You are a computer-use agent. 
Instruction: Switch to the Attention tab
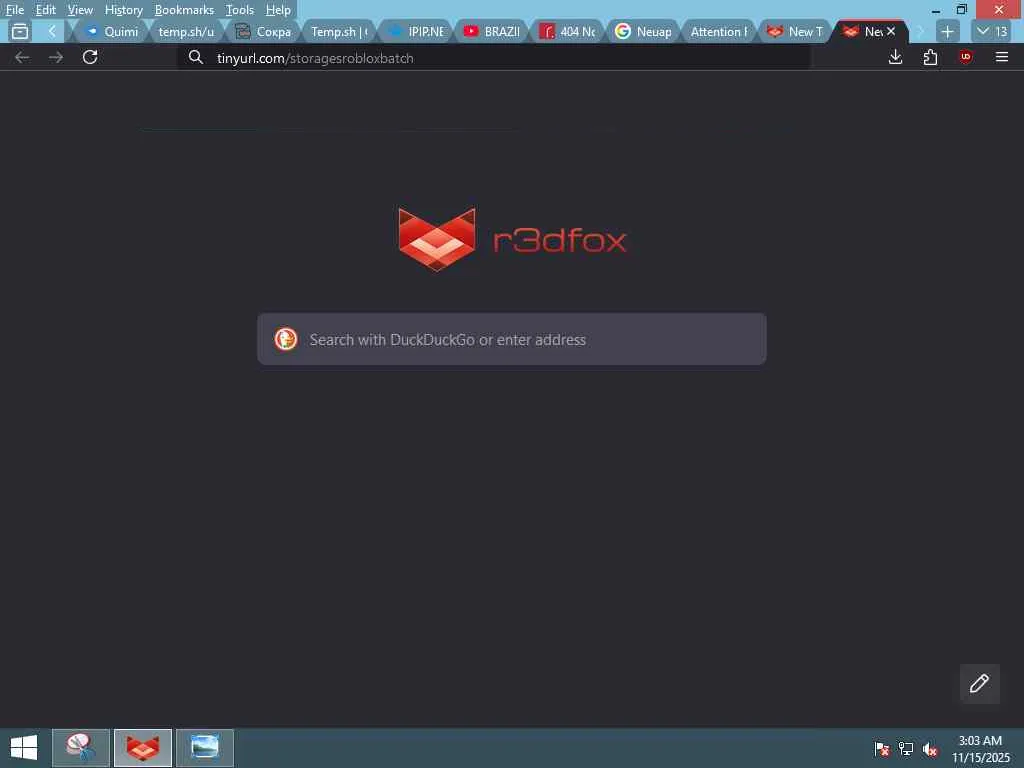[x=718, y=31]
